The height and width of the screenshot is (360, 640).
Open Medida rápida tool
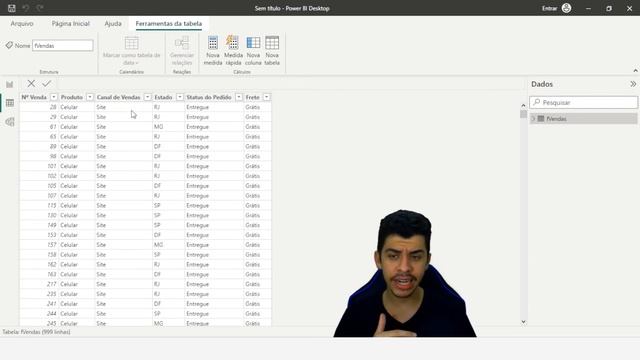point(233,51)
